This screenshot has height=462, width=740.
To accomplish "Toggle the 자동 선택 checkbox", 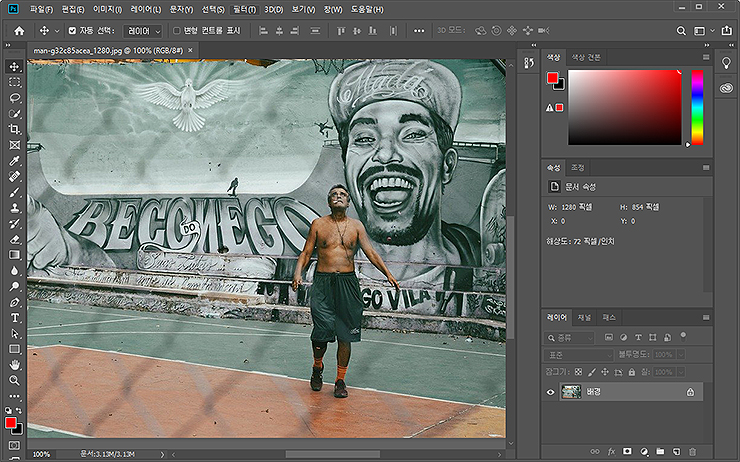I will [72, 31].
